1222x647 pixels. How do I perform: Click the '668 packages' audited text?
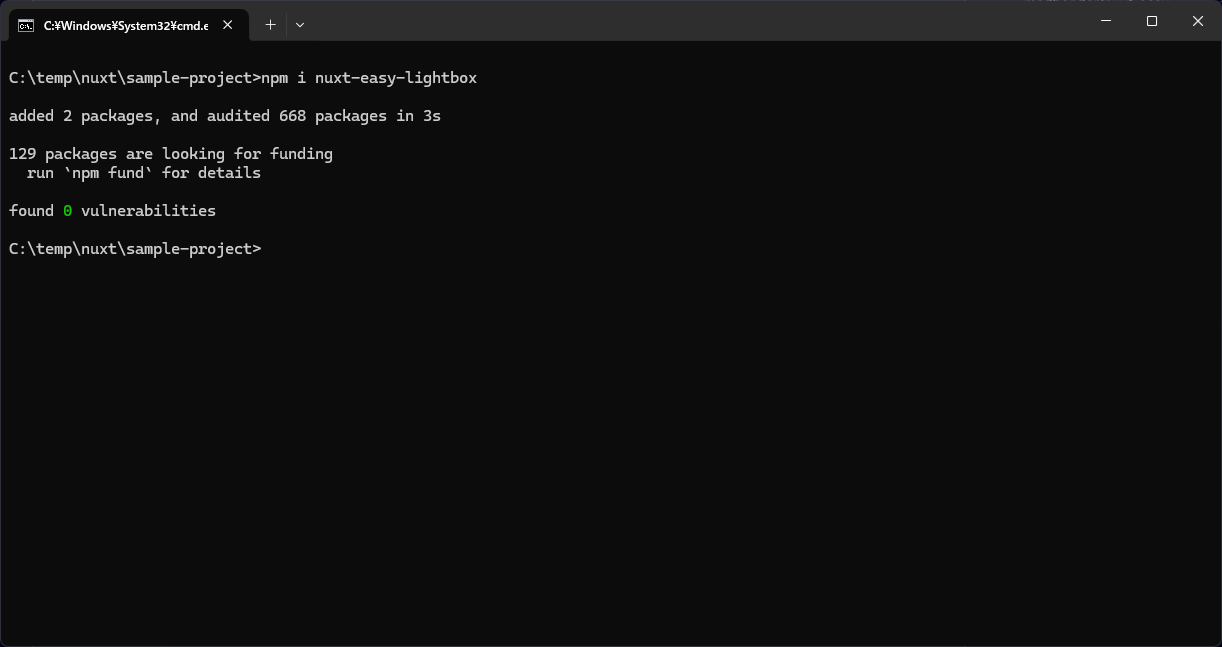[333, 116]
